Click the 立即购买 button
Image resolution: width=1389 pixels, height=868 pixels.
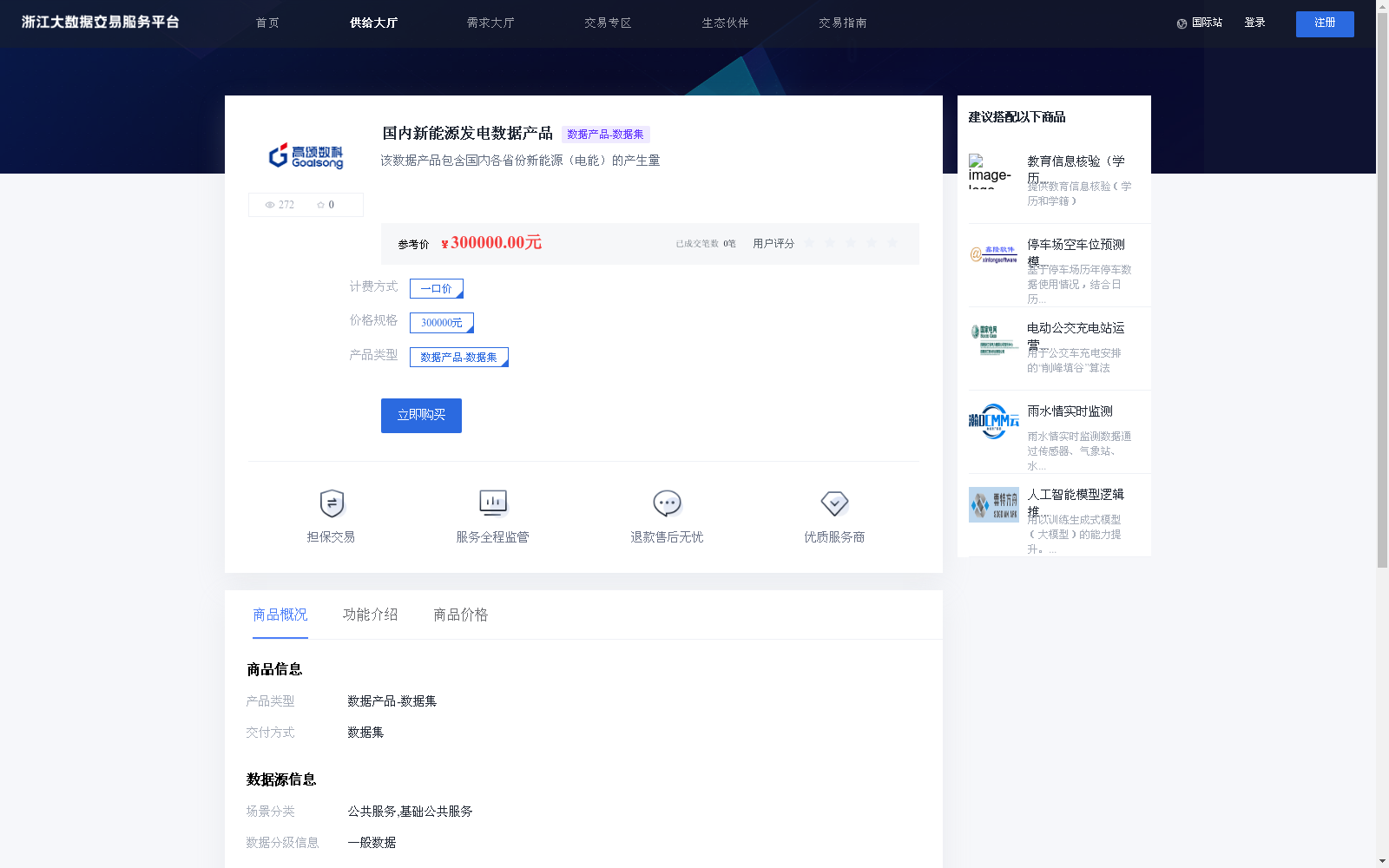point(421,416)
